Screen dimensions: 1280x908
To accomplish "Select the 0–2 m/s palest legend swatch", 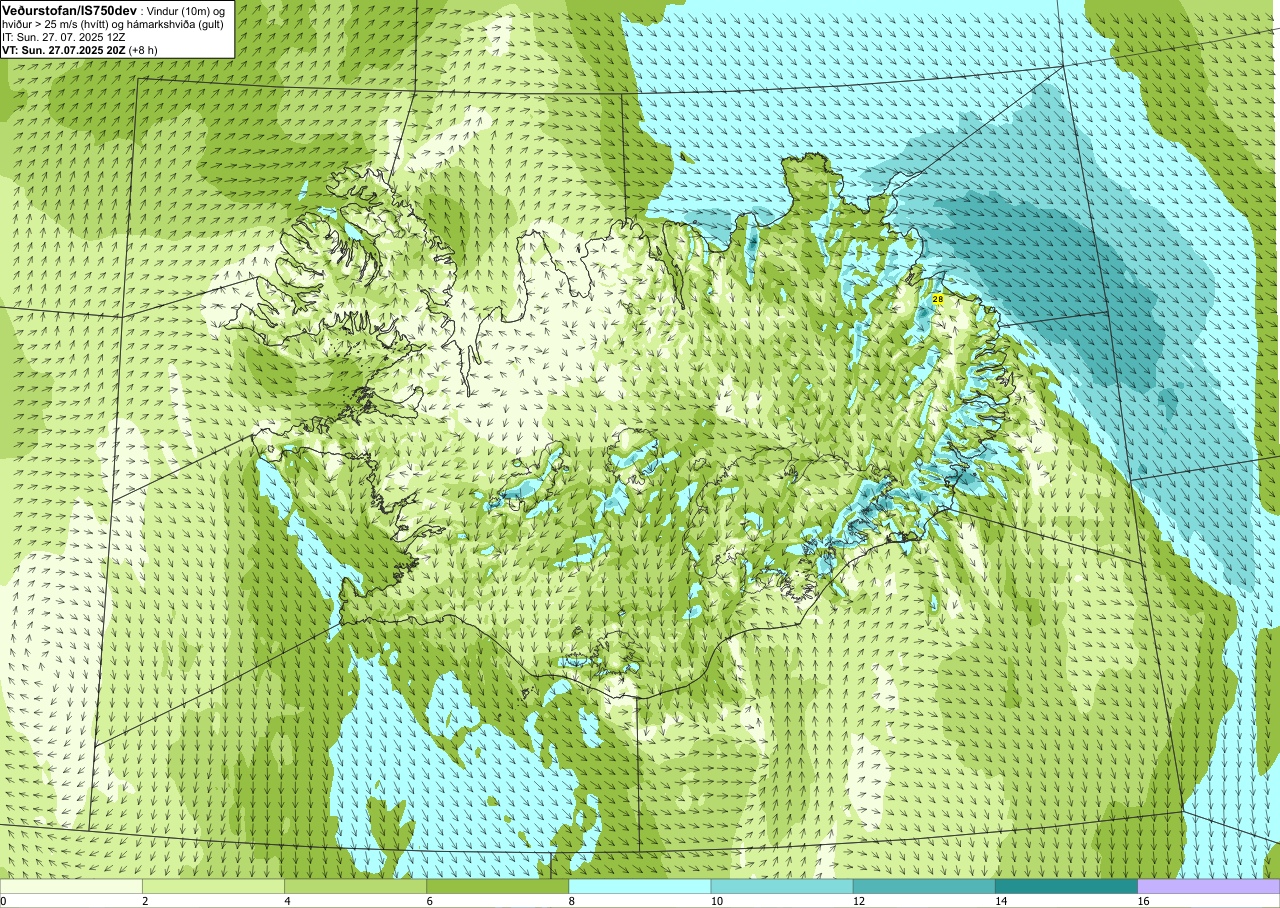I will coord(71,886).
